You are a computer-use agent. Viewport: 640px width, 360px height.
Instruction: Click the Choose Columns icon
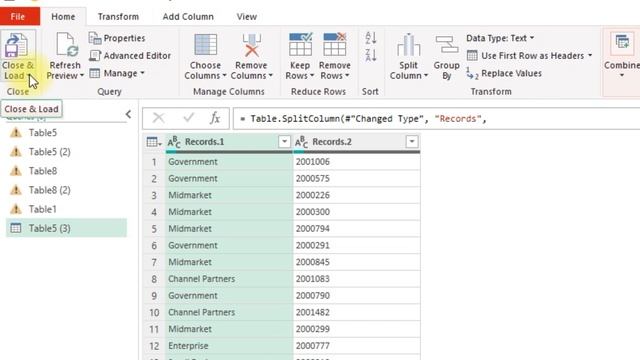[205, 45]
